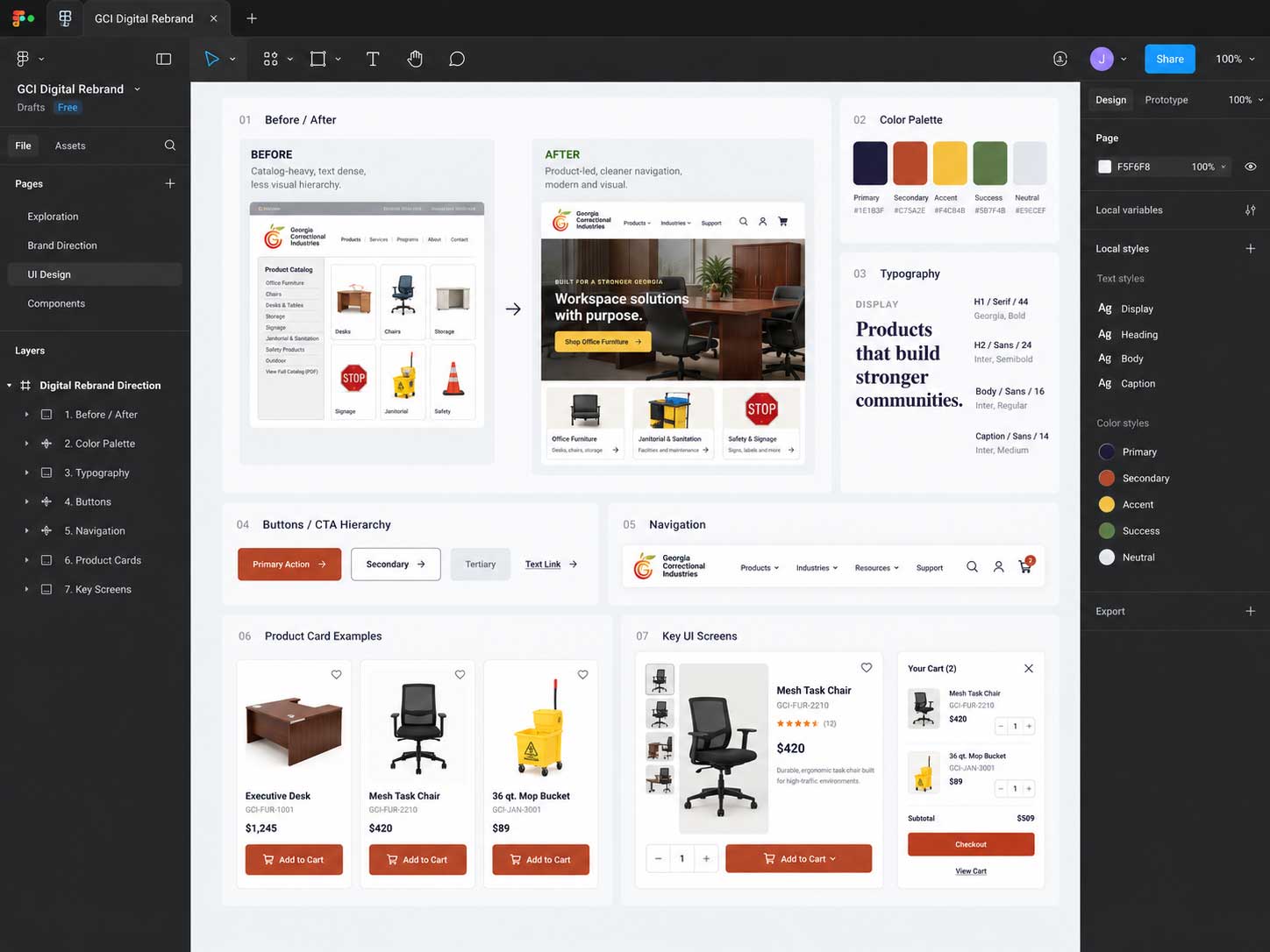Switch to the Prototype tab
1270x952 pixels.
[1167, 100]
